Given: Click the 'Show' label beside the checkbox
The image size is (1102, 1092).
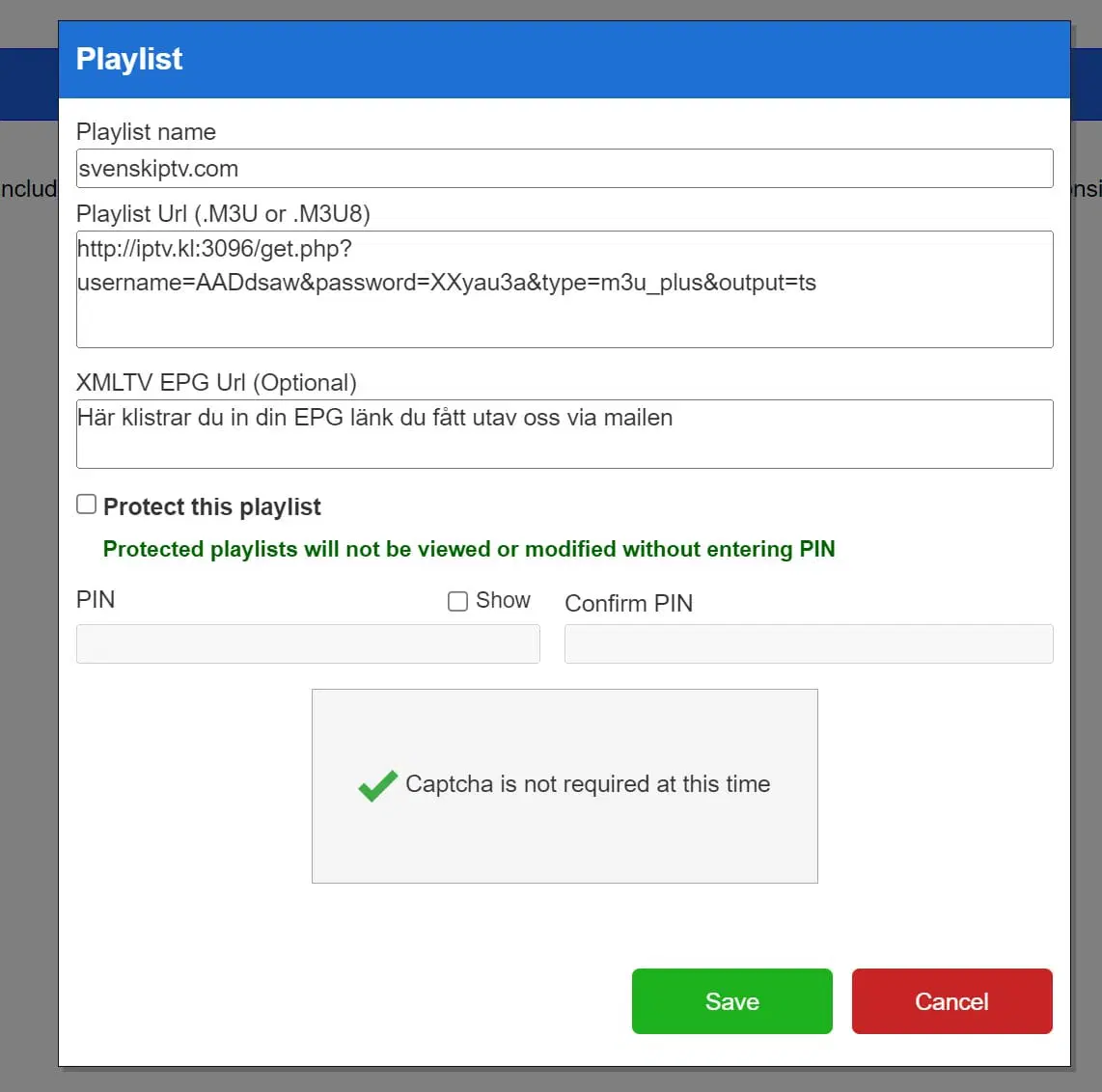Looking at the screenshot, I should (x=503, y=600).
